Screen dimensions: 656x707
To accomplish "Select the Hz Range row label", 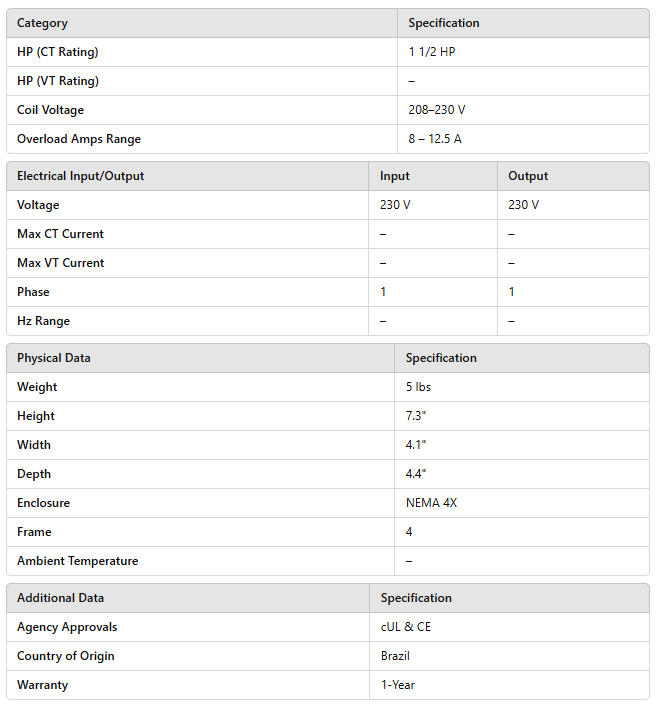I will point(43,321).
